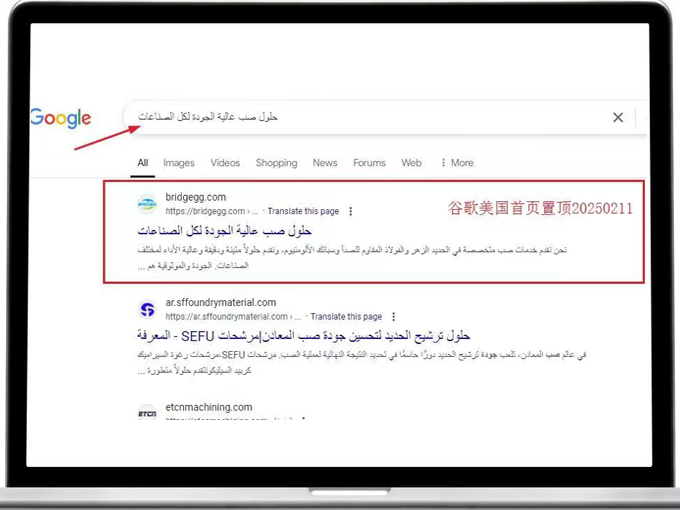Click the bridgegg.com site name
This screenshot has height=510, width=680.
coord(196,197)
